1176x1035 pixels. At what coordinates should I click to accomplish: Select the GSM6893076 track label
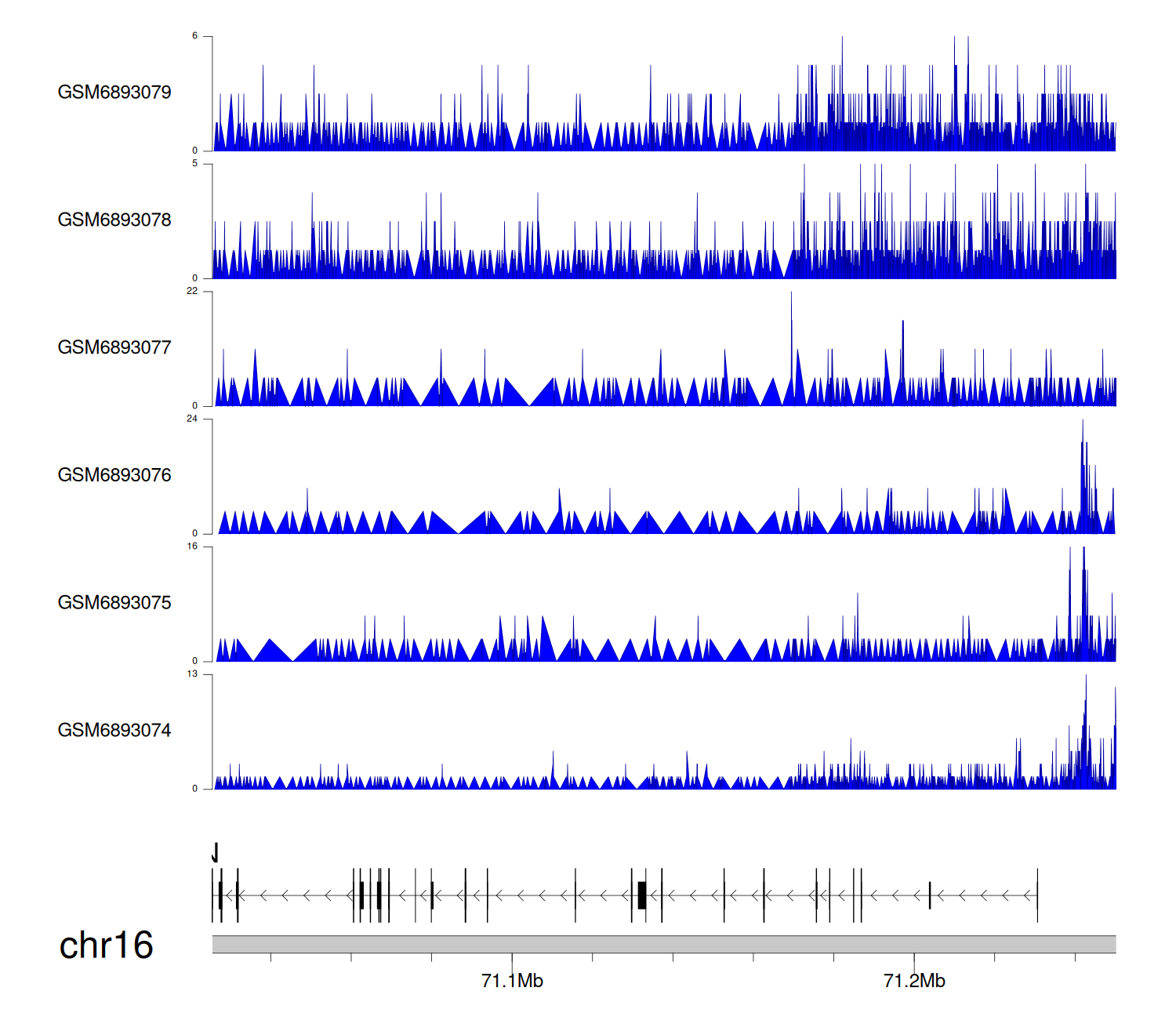point(114,476)
